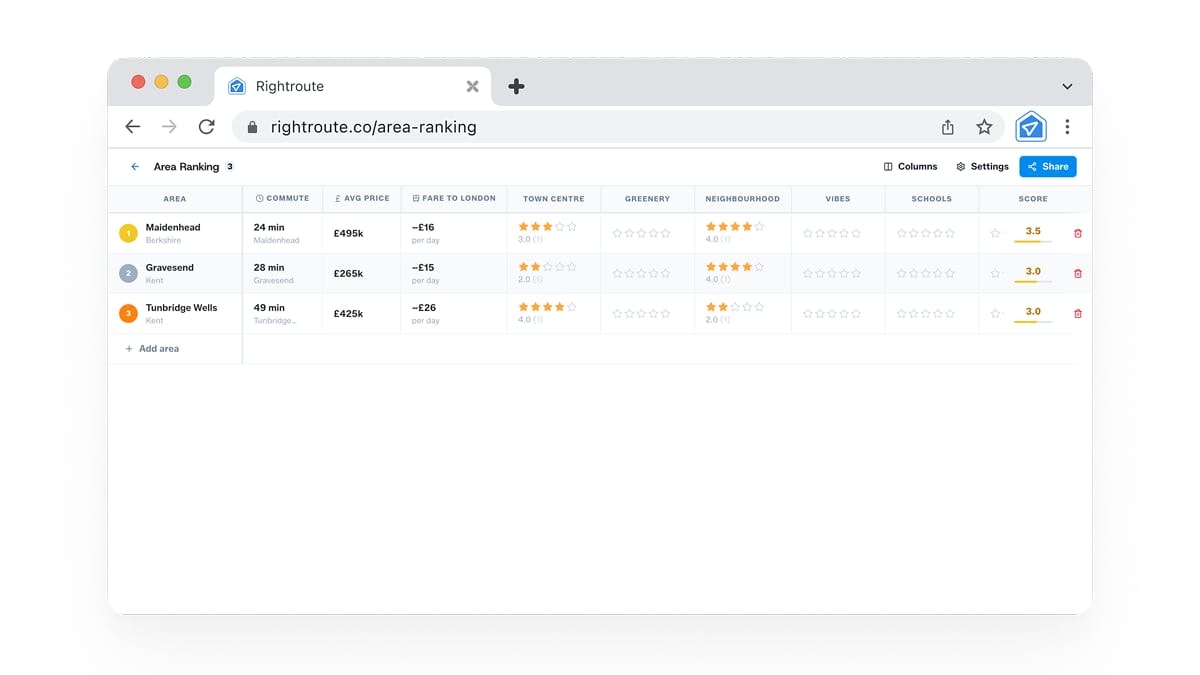The image size is (1200, 675).
Task: Open the Rightroute extension icon
Action: (x=1030, y=127)
